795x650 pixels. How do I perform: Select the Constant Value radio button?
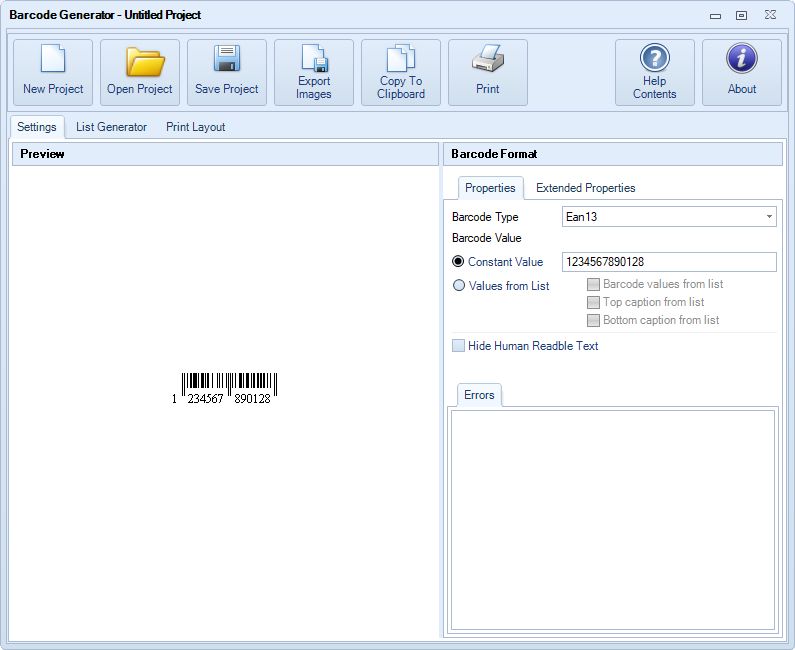click(x=459, y=262)
